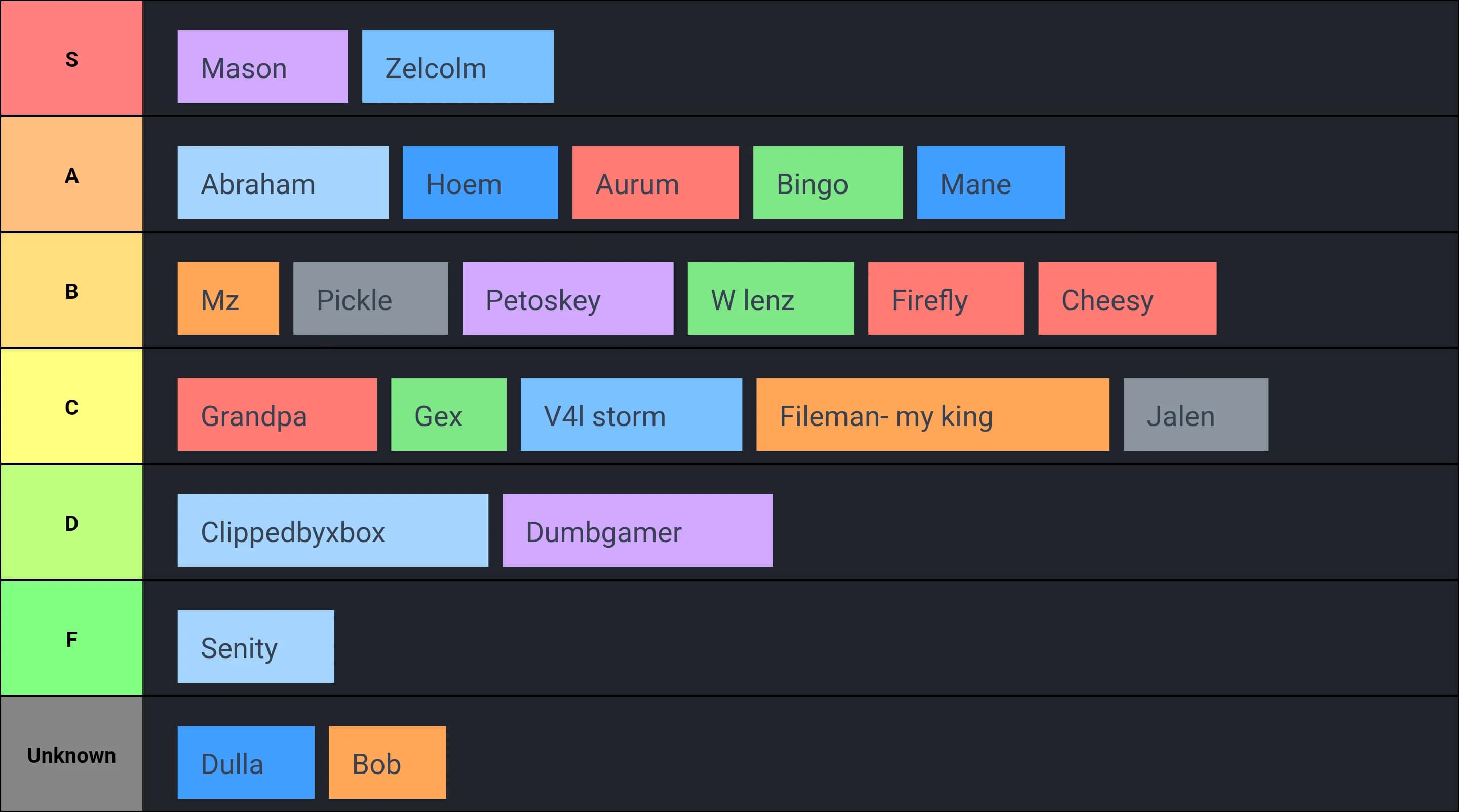Click the V4l storm tile
Screen dimensions: 1459x812
[x=631, y=414]
